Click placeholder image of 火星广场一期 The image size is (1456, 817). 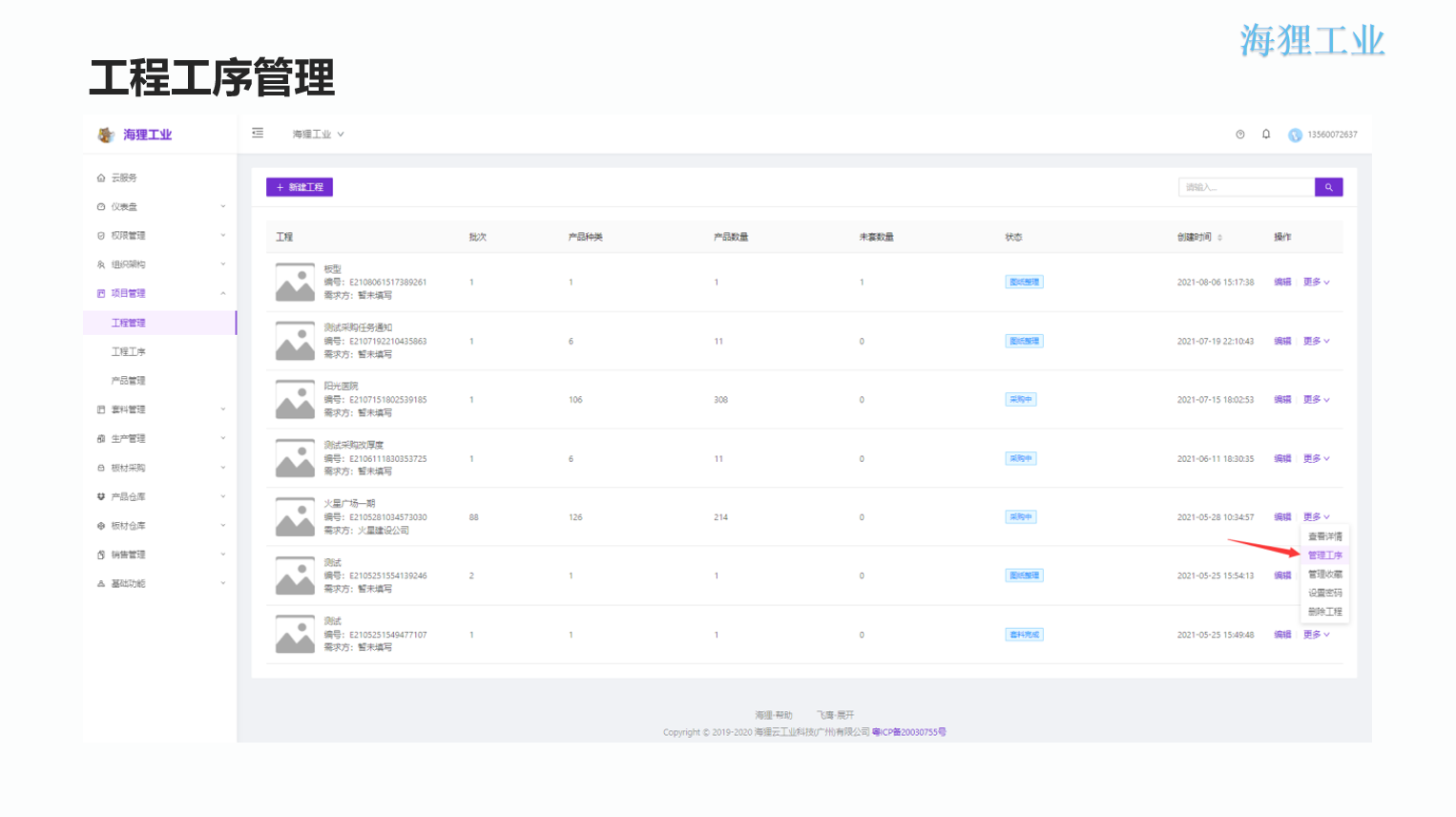295,517
